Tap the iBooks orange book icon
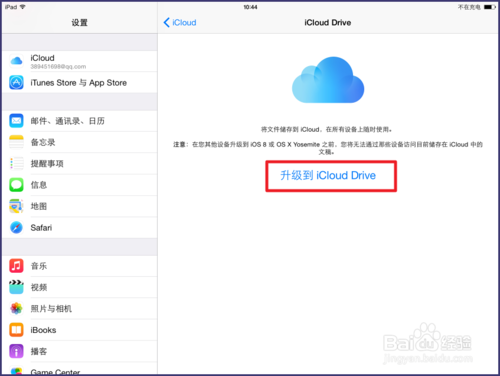 (x=16, y=330)
